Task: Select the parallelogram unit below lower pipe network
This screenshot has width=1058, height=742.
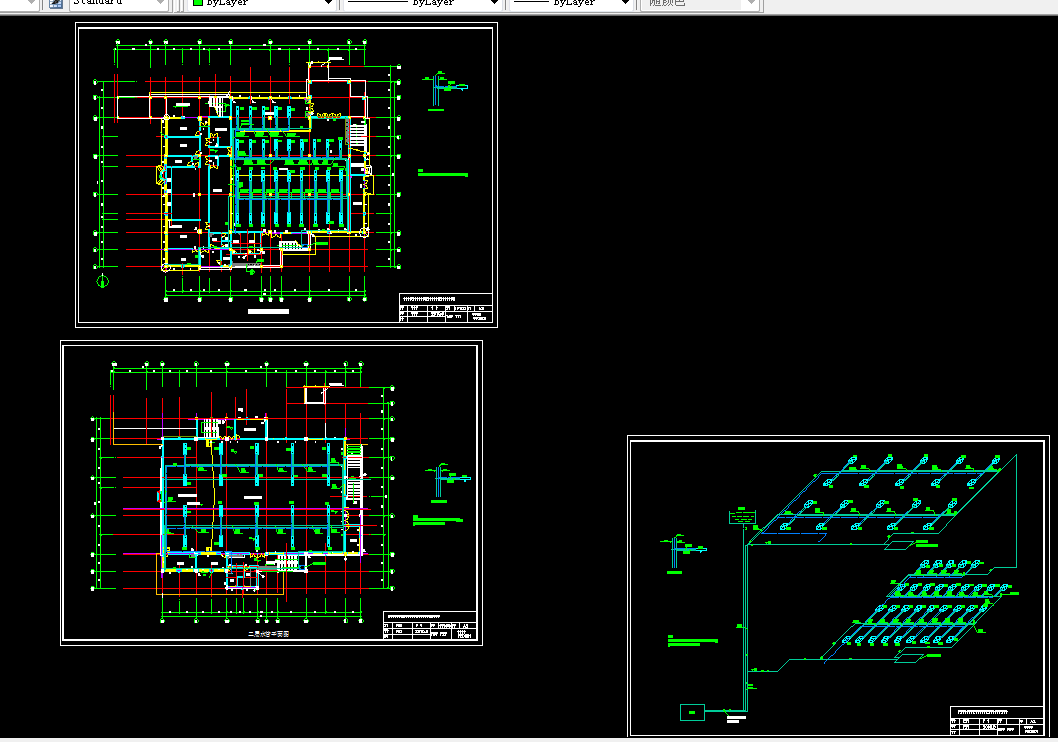Action: [909, 658]
